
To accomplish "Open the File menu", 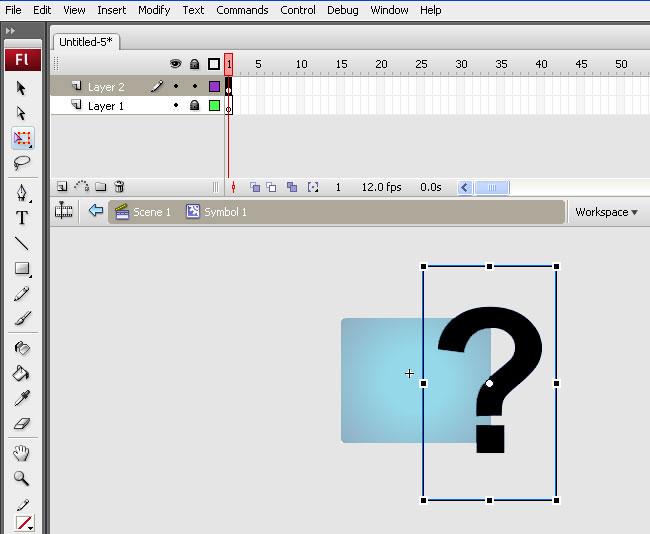I will tap(13, 10).
